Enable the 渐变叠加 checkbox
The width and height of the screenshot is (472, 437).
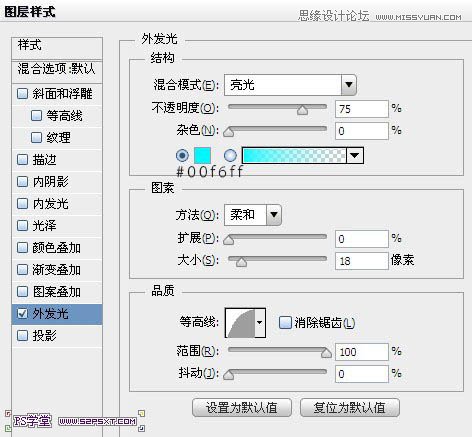point(22,270)
